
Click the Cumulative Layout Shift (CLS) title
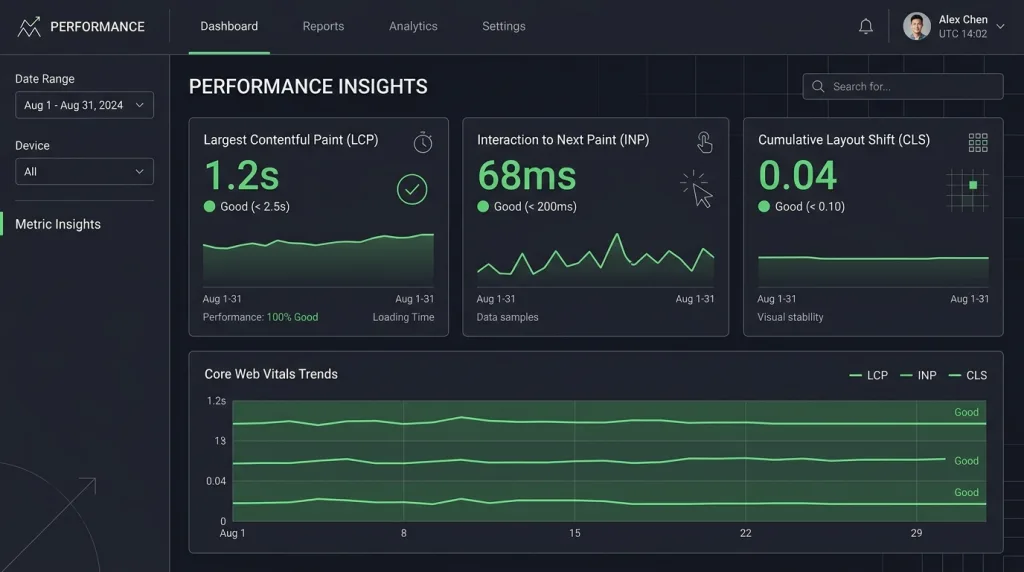tap(844, 140)
